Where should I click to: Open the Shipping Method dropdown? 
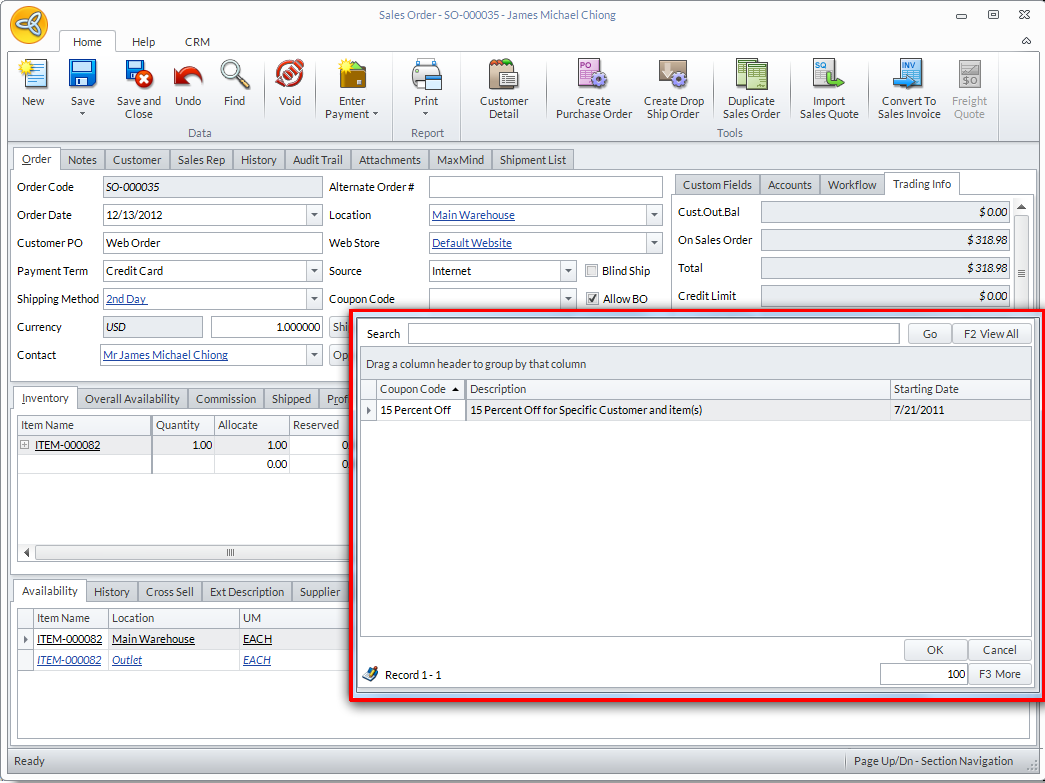click(314, 299)
